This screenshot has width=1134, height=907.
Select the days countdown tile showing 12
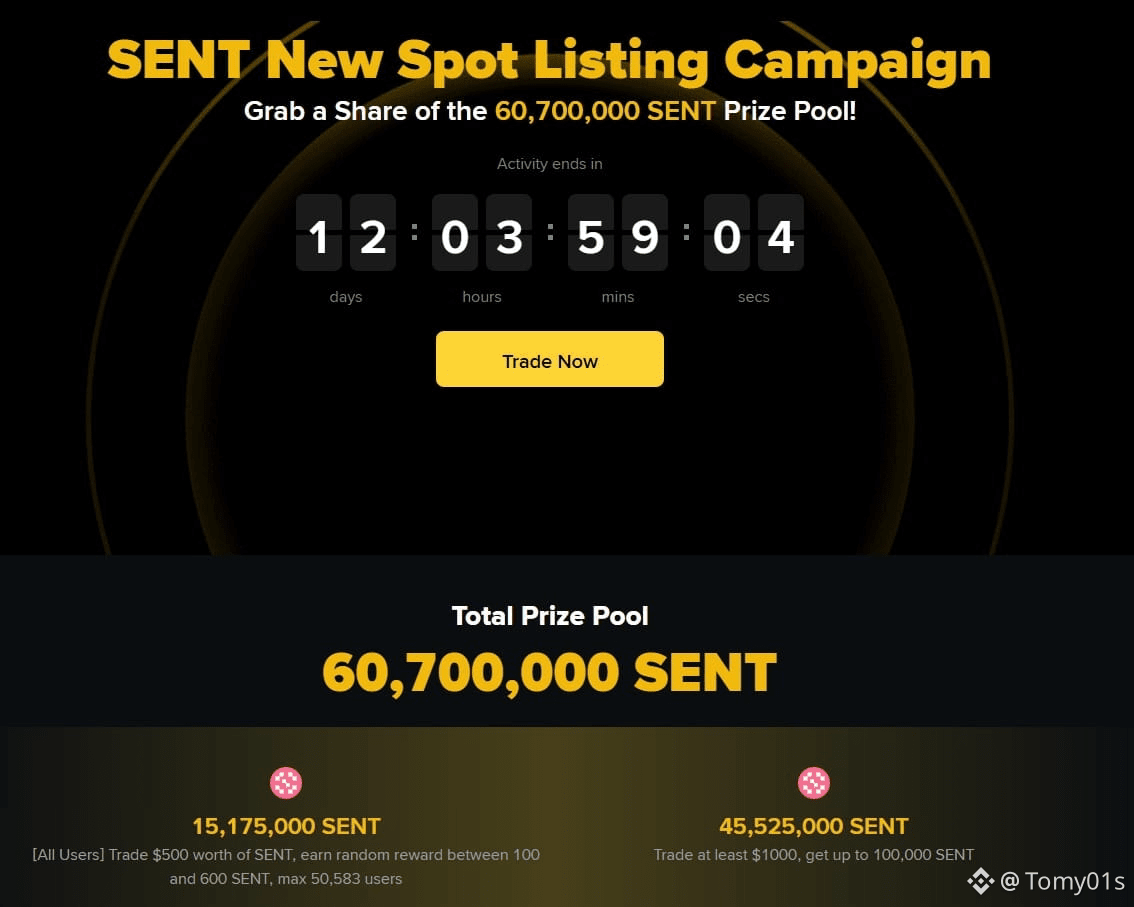(x=346, y=233)
